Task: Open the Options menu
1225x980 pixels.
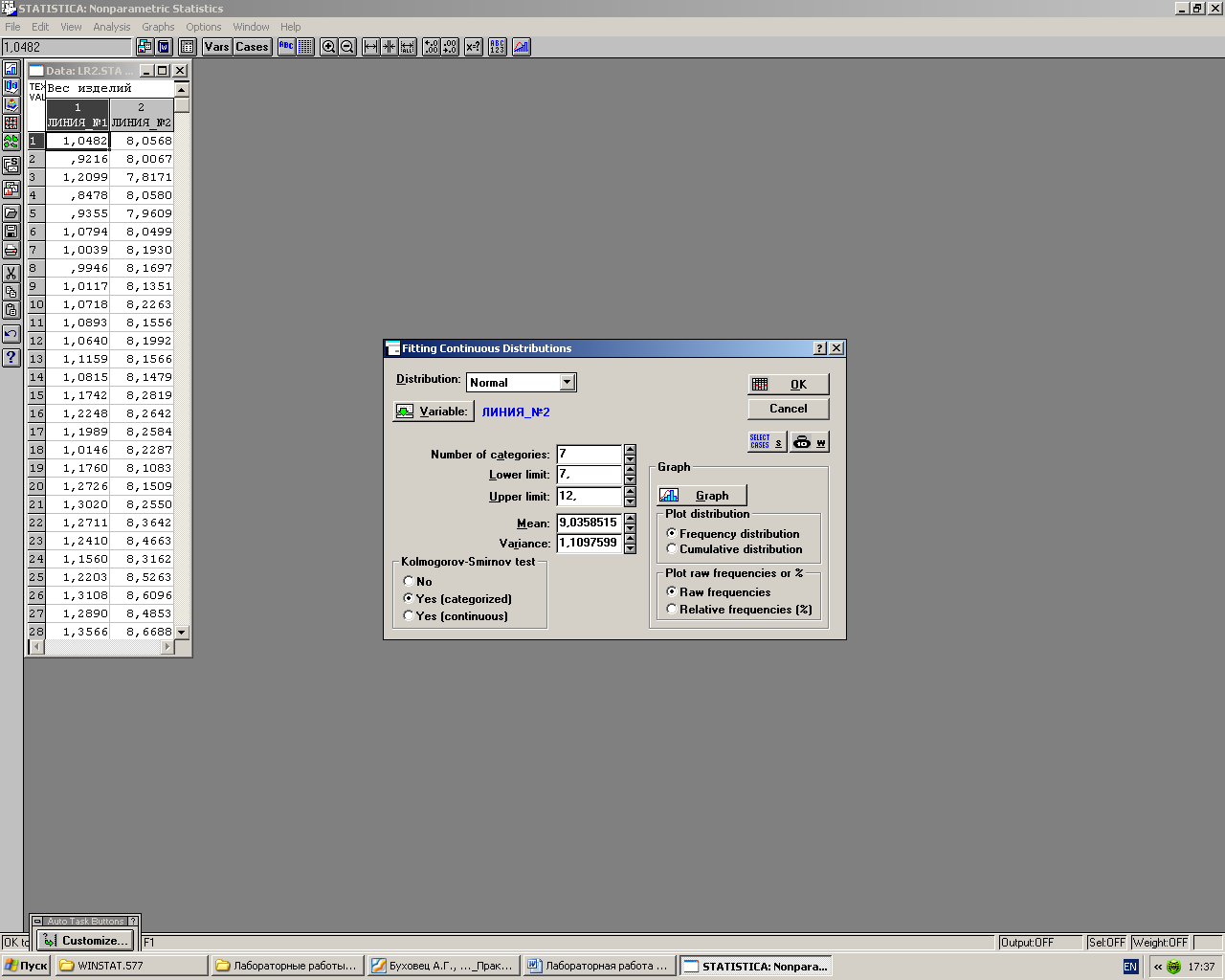Action: point(204,27)
